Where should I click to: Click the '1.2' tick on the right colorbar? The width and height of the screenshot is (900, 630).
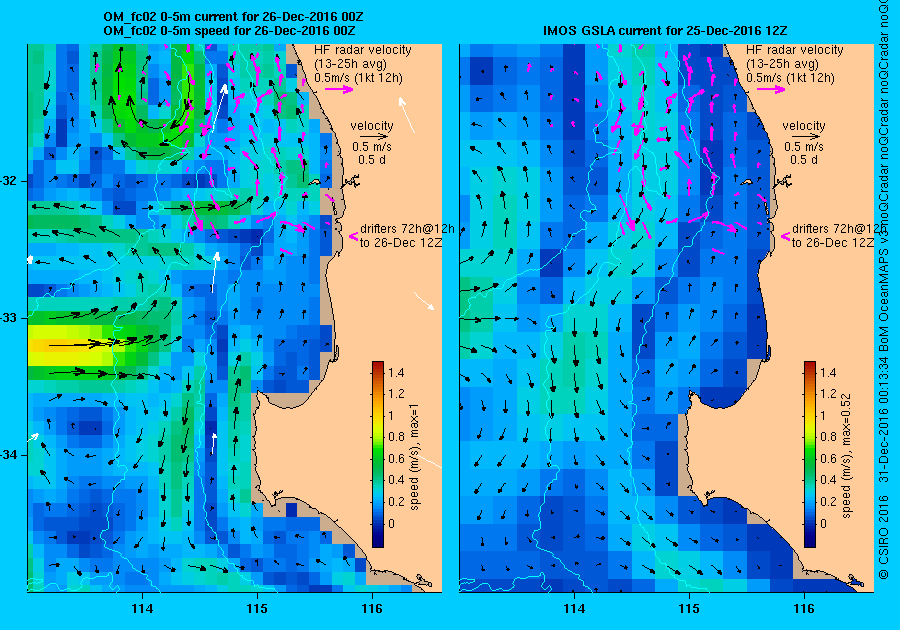[828, 394]
